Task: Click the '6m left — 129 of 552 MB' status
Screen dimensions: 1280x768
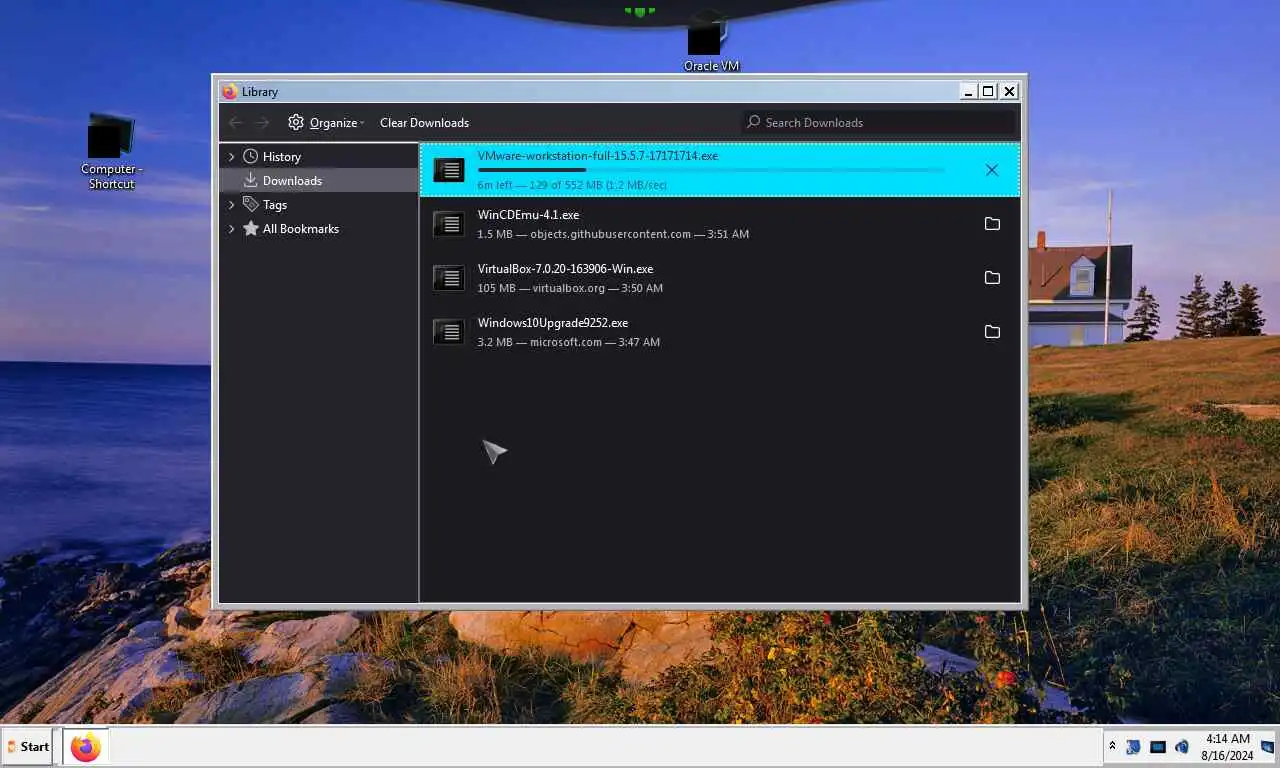Action: click(572, 185)
